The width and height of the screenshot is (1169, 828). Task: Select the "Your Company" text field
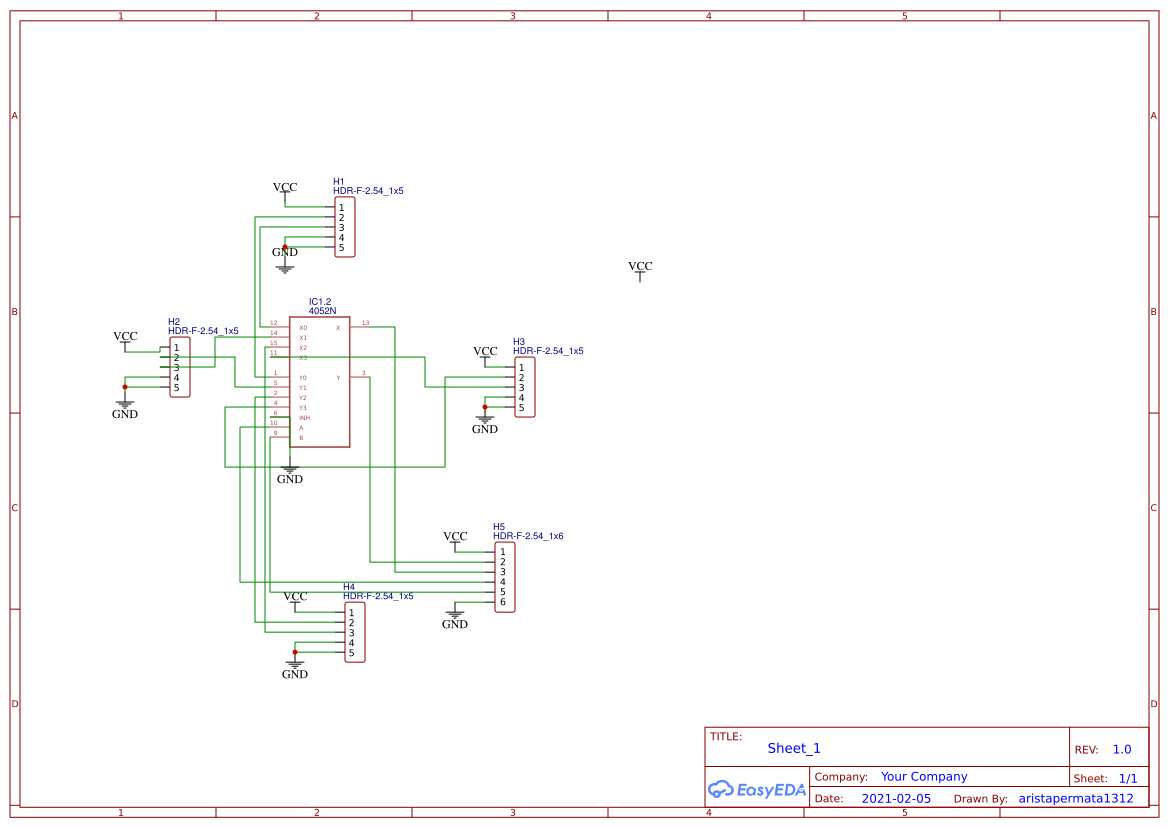[924, 777]
